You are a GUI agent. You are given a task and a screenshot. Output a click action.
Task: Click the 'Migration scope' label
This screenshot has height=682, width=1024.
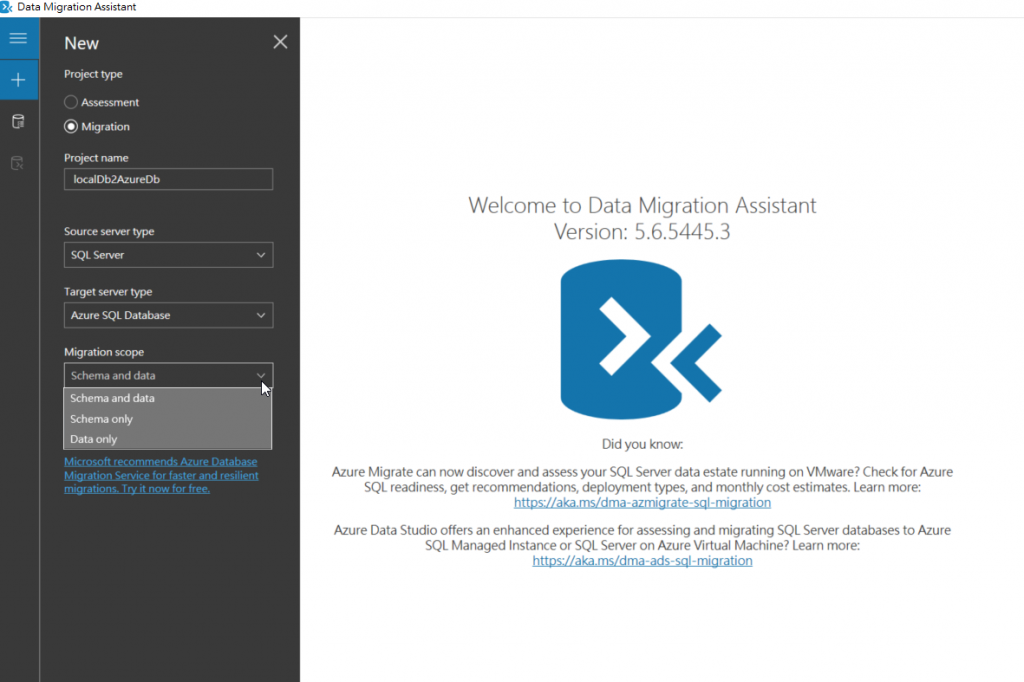tap(104, 351)
